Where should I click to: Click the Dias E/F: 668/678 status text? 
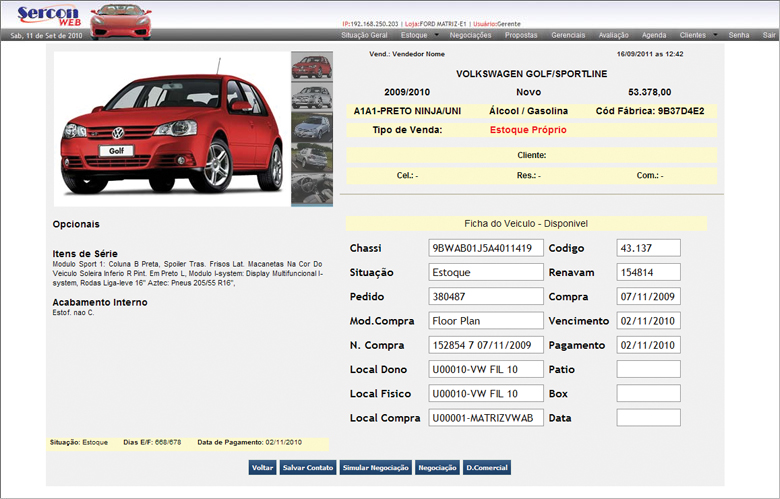click(152, 442)
